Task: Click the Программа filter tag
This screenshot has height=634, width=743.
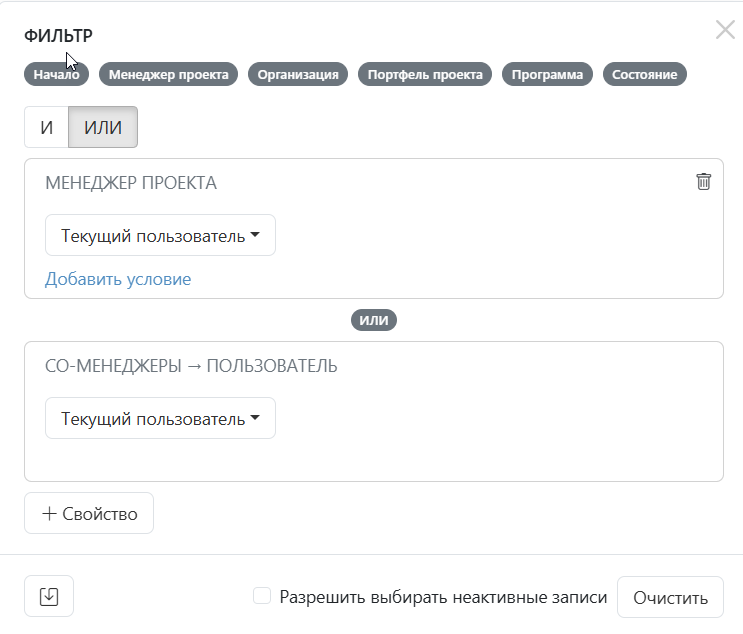Action: coord(547,74)
